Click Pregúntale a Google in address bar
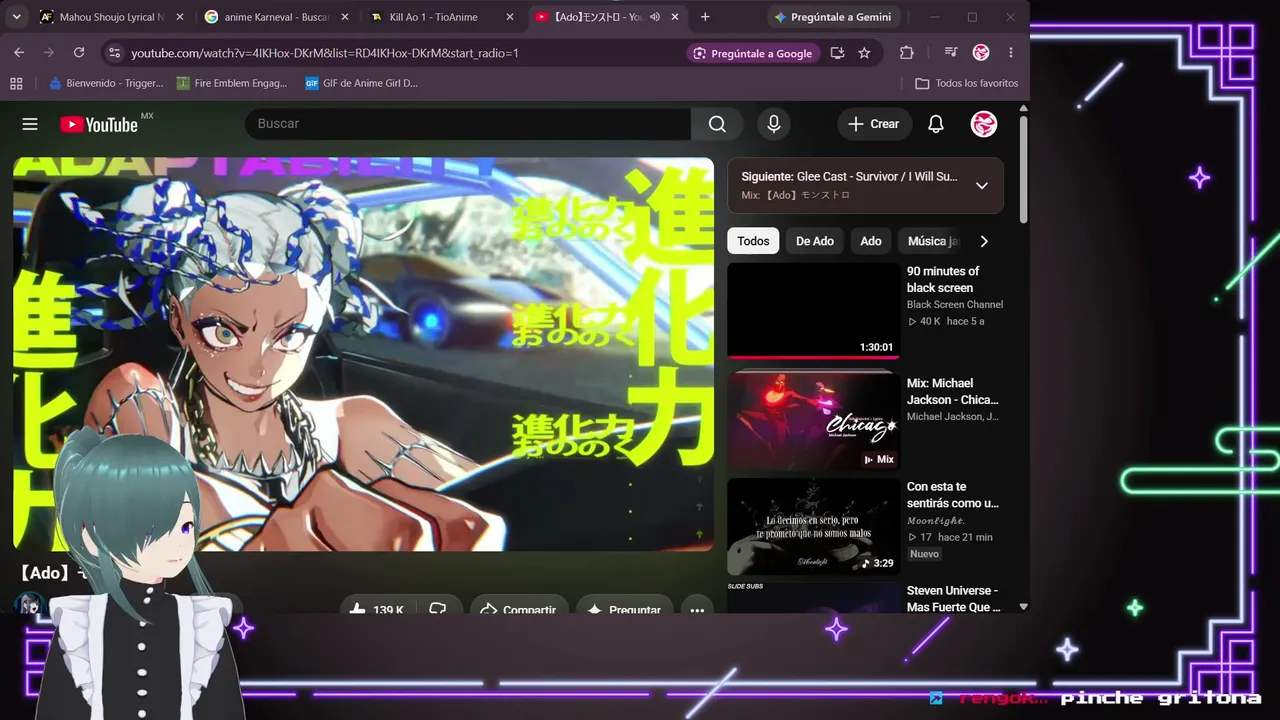 pos(753,53)
